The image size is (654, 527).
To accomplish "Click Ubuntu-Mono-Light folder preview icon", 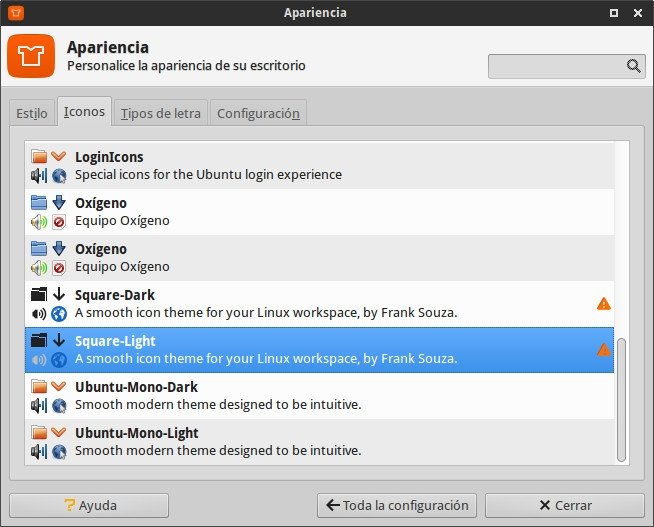I will 39,432.
